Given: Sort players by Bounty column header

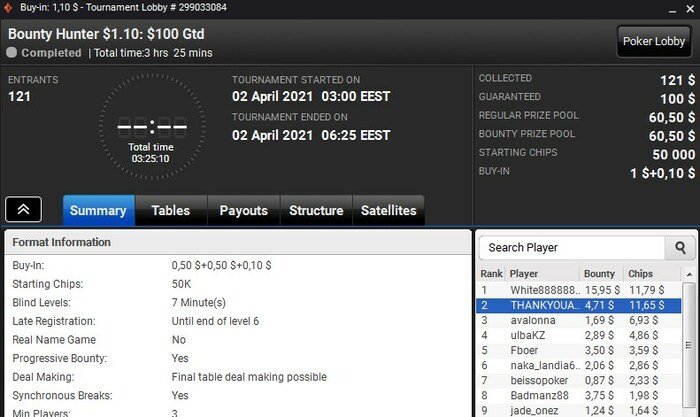Looking at the screenshot, I should (601, 274).
